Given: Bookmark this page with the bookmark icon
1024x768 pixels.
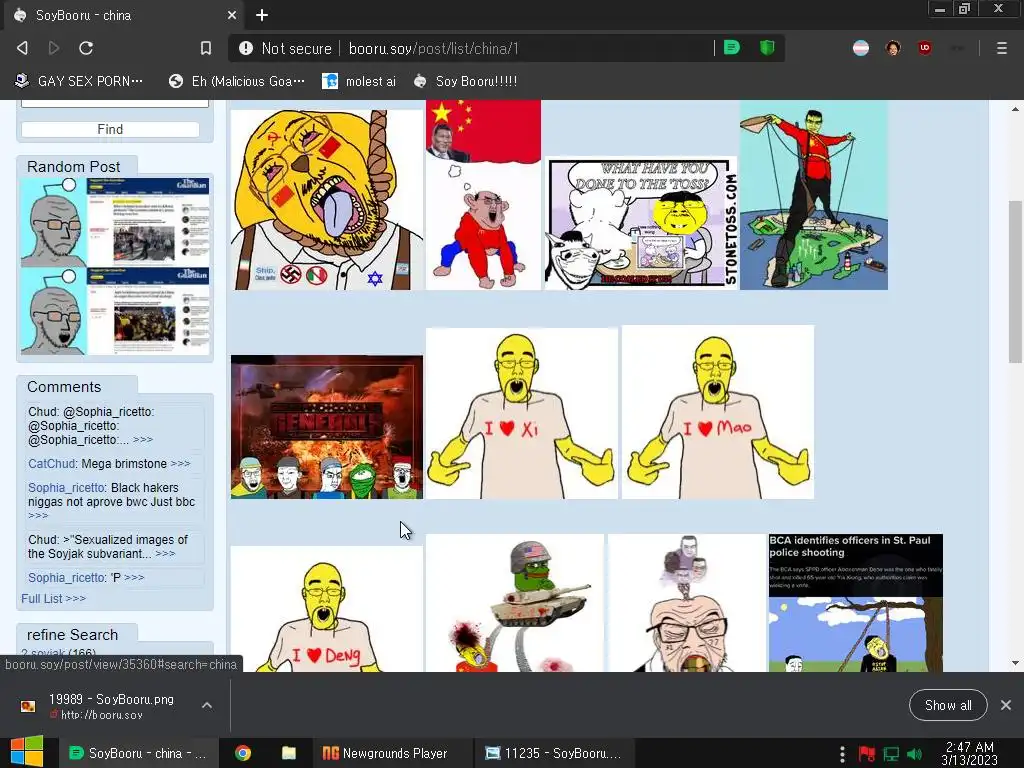Looking at the screenshot, I should 206,48.
